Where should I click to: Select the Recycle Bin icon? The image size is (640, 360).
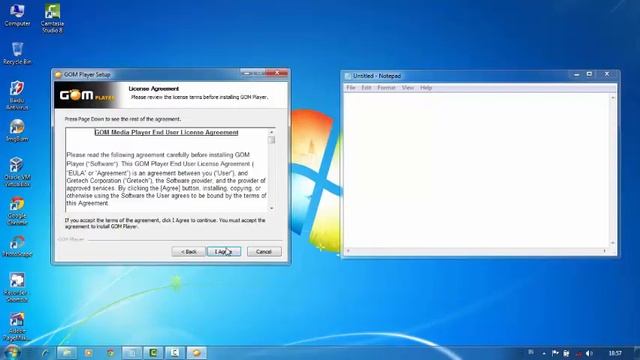[x=17, y=53]
